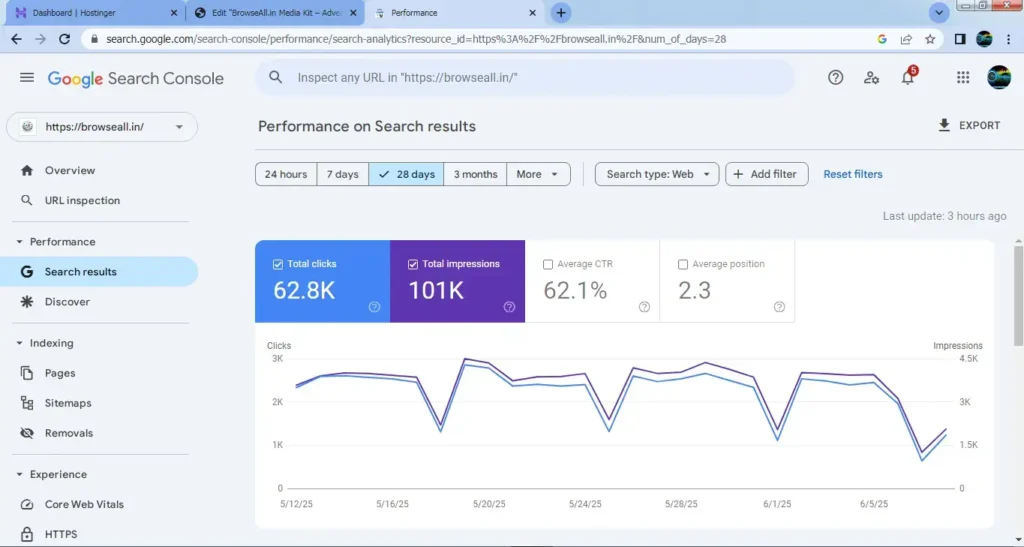Image resolution: width=1024 pixels, height=547 pixels.
Task: Close the Performance browser tab
Action: tap(532, 12)
